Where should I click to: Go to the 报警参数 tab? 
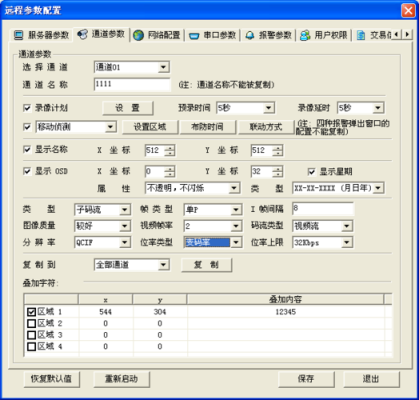pos(268,35)
